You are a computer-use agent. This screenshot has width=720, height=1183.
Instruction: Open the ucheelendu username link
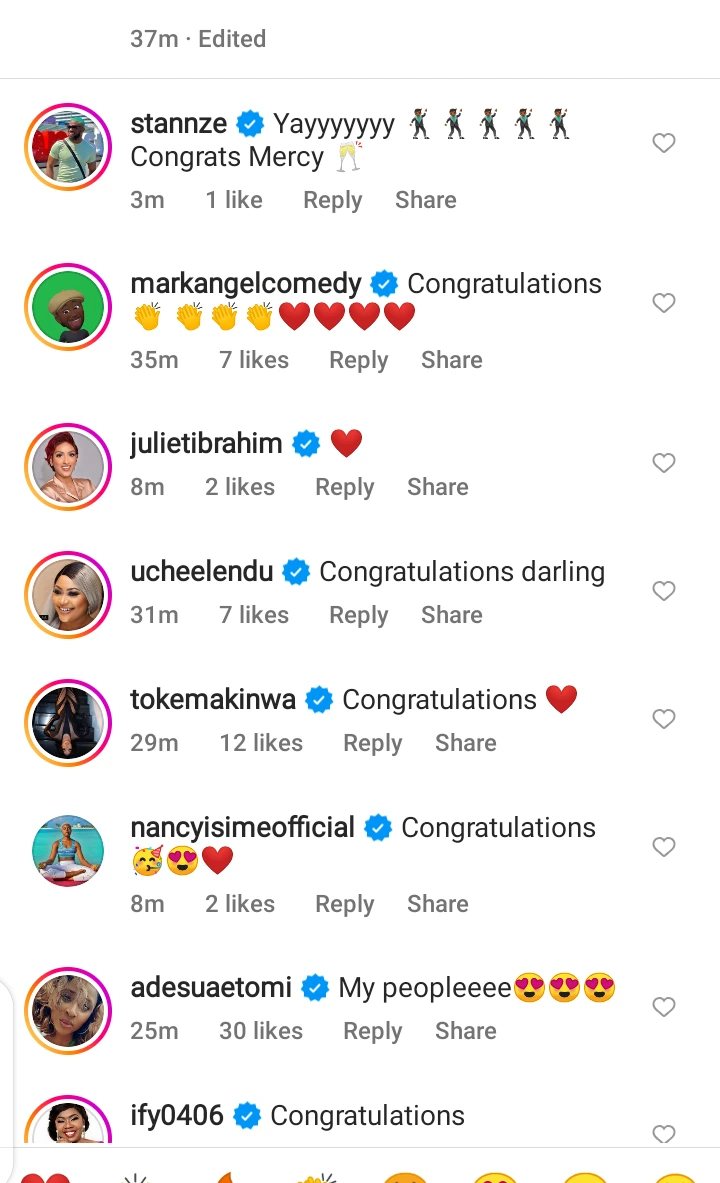tap(201, 572)
